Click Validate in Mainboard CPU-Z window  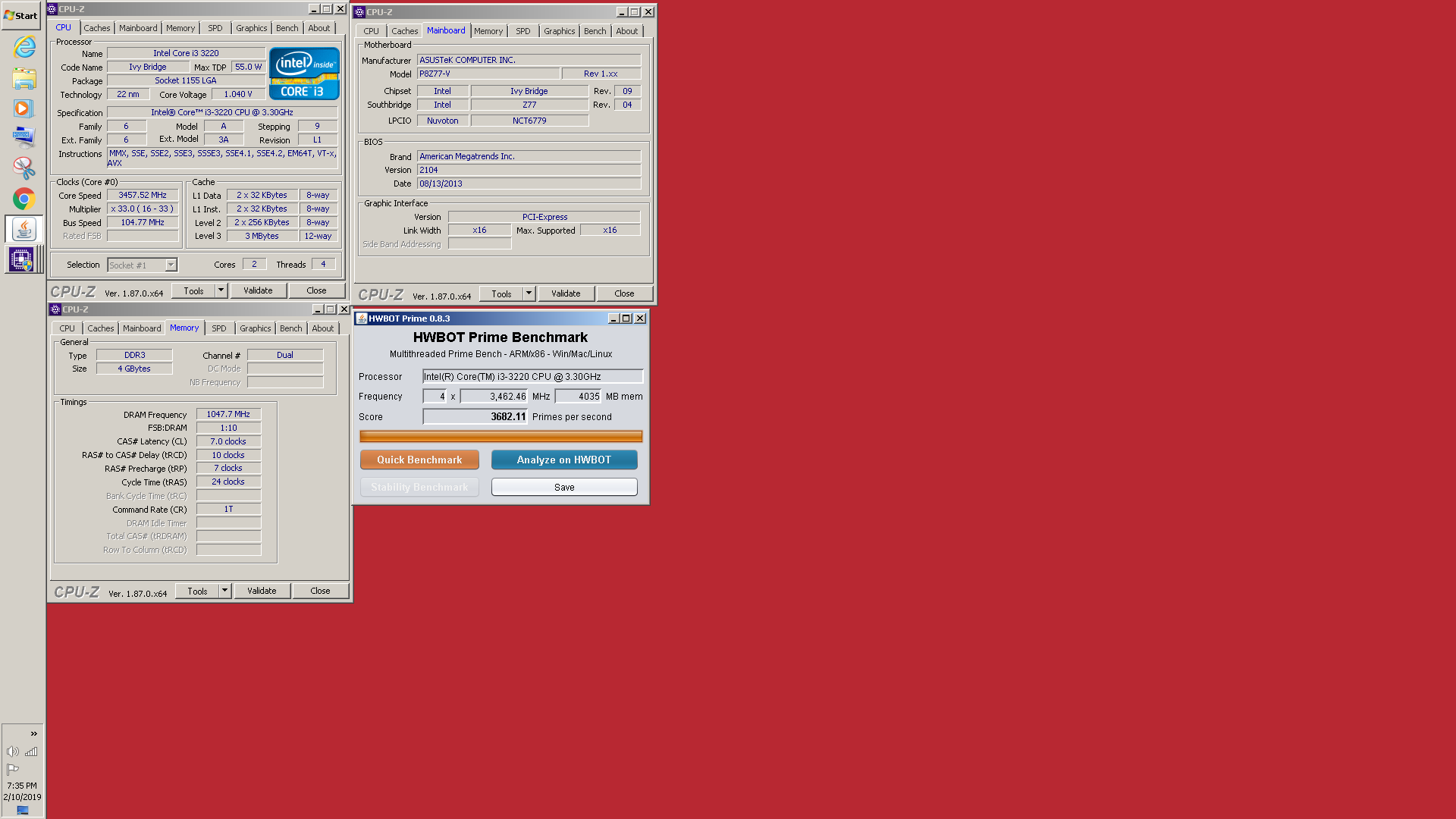[566, 293]
